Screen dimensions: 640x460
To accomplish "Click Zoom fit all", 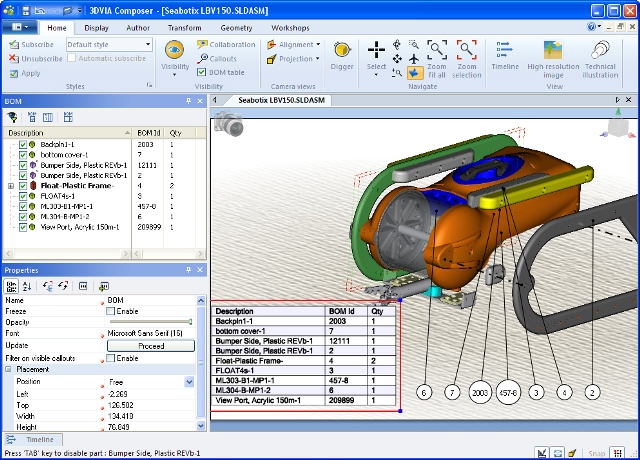I will coord(437,59).
